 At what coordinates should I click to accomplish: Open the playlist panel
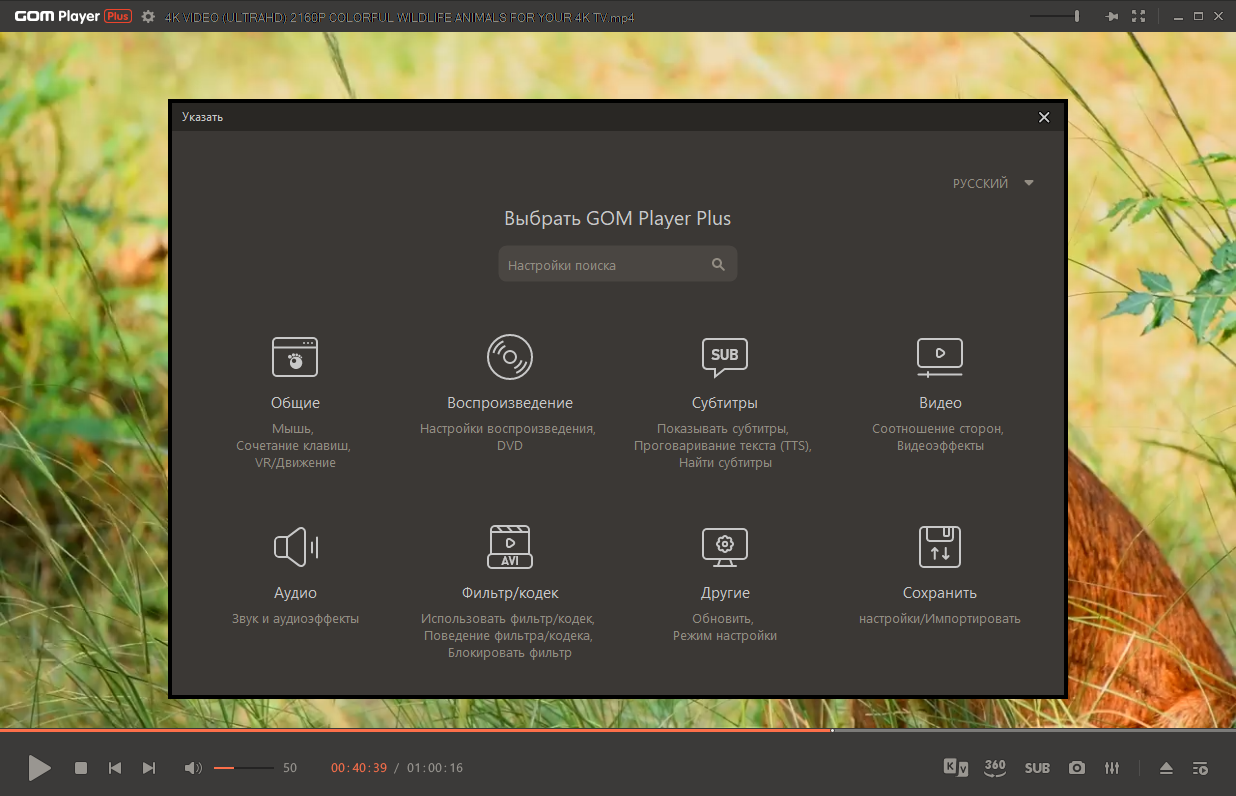1200,768
